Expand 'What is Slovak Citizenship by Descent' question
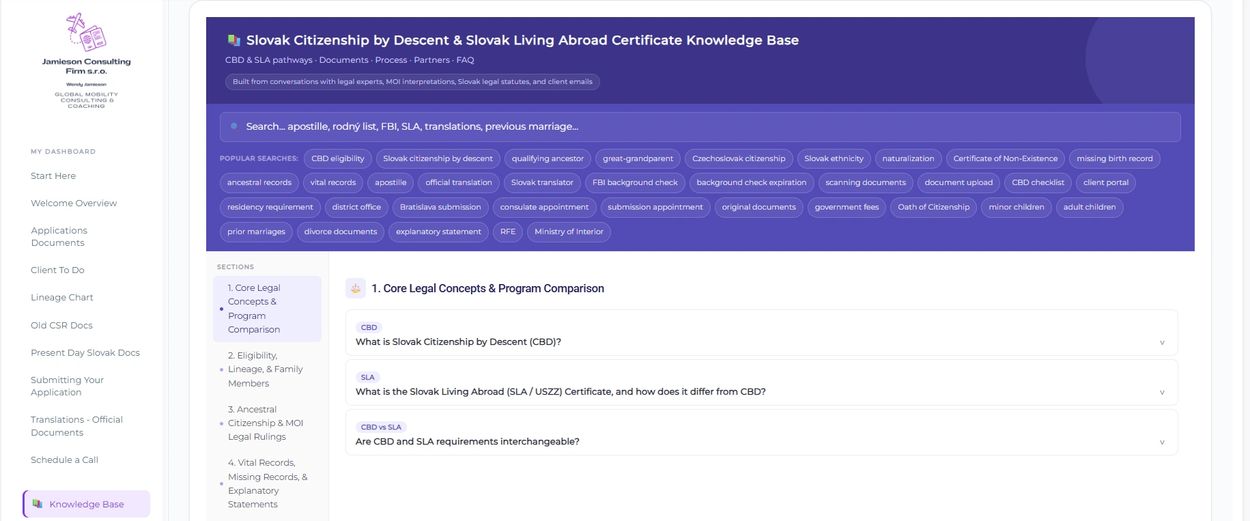The width and height of the screenshot is (1250, 521). tap(761, 332)
